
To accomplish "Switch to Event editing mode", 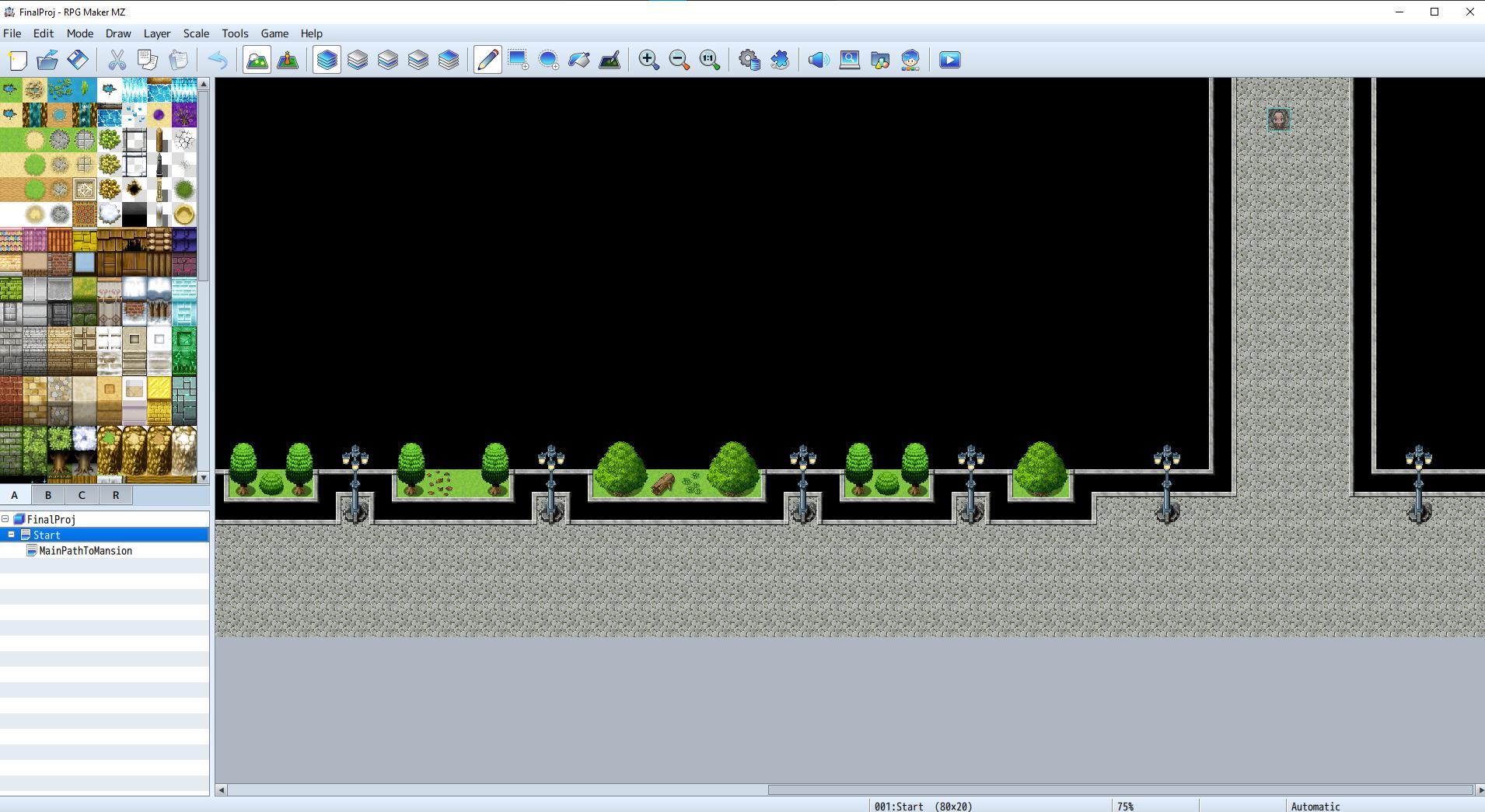I will pyautogui.click(x=288, y=60).
